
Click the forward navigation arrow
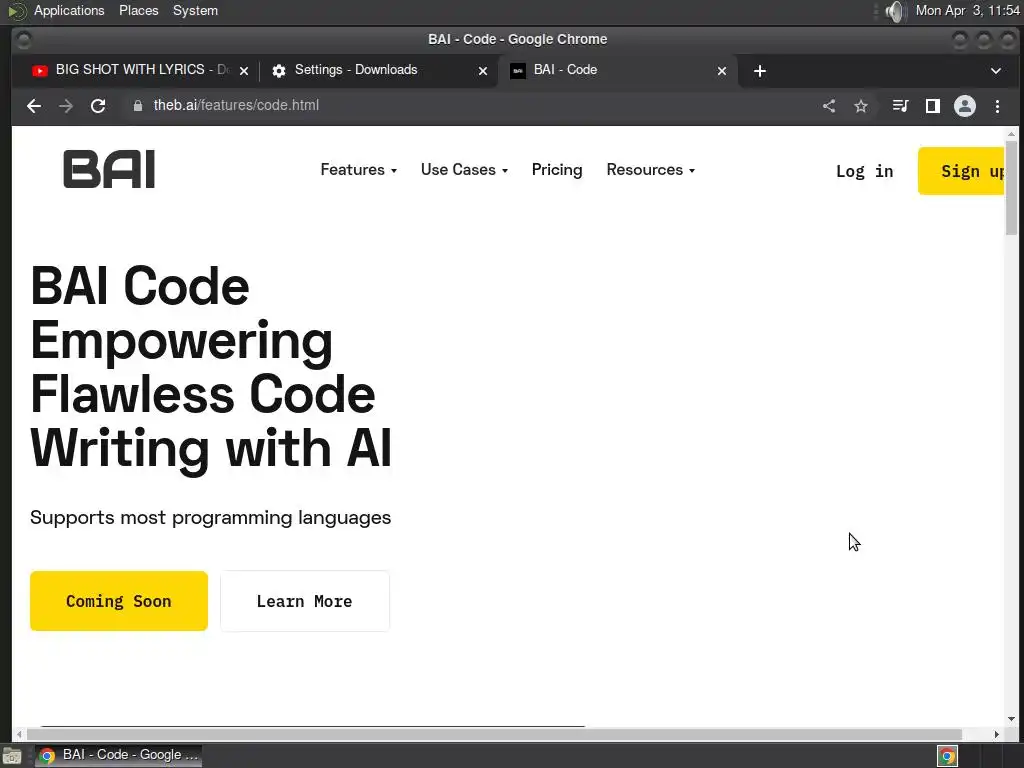pyautogui.click(x=66, y=106)
